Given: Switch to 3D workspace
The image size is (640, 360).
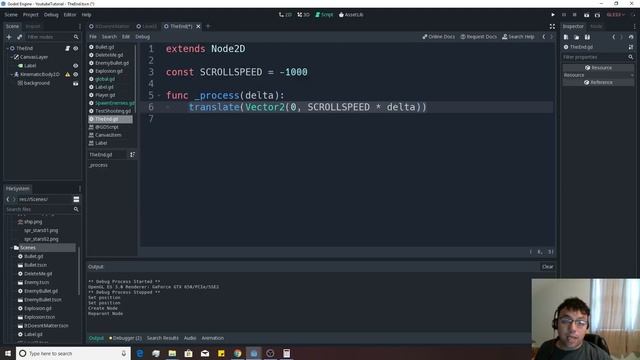Looking at the screenshot, I should click(303, 15).
